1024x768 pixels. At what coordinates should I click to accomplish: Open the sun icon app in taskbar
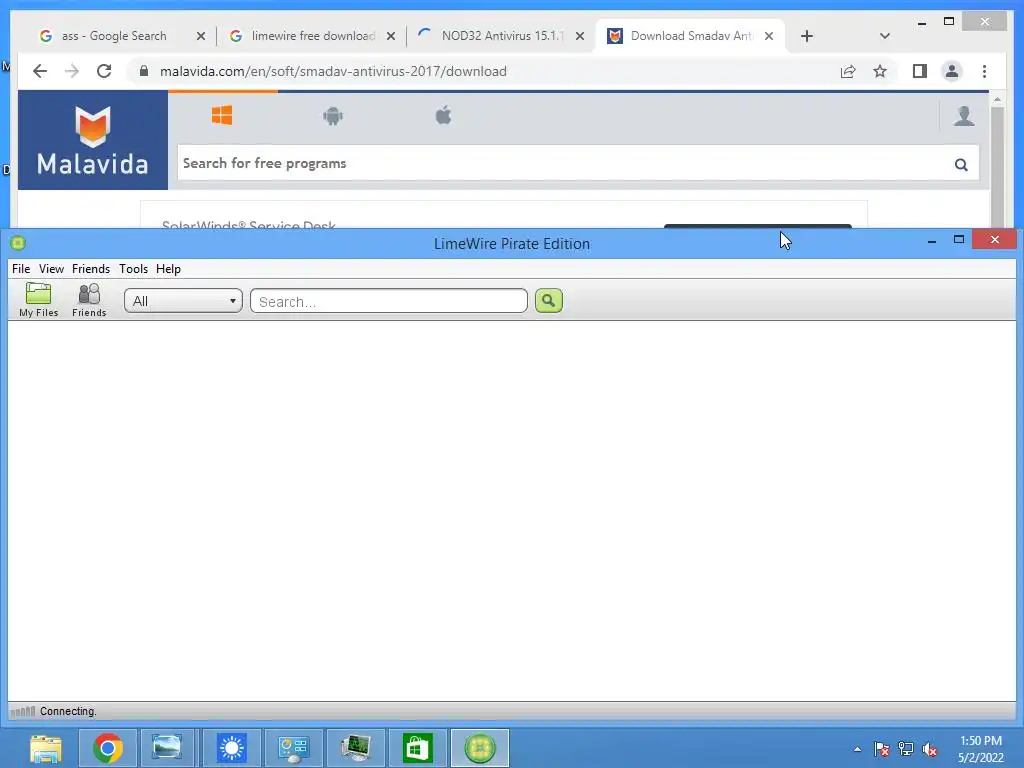coord(232,748)
